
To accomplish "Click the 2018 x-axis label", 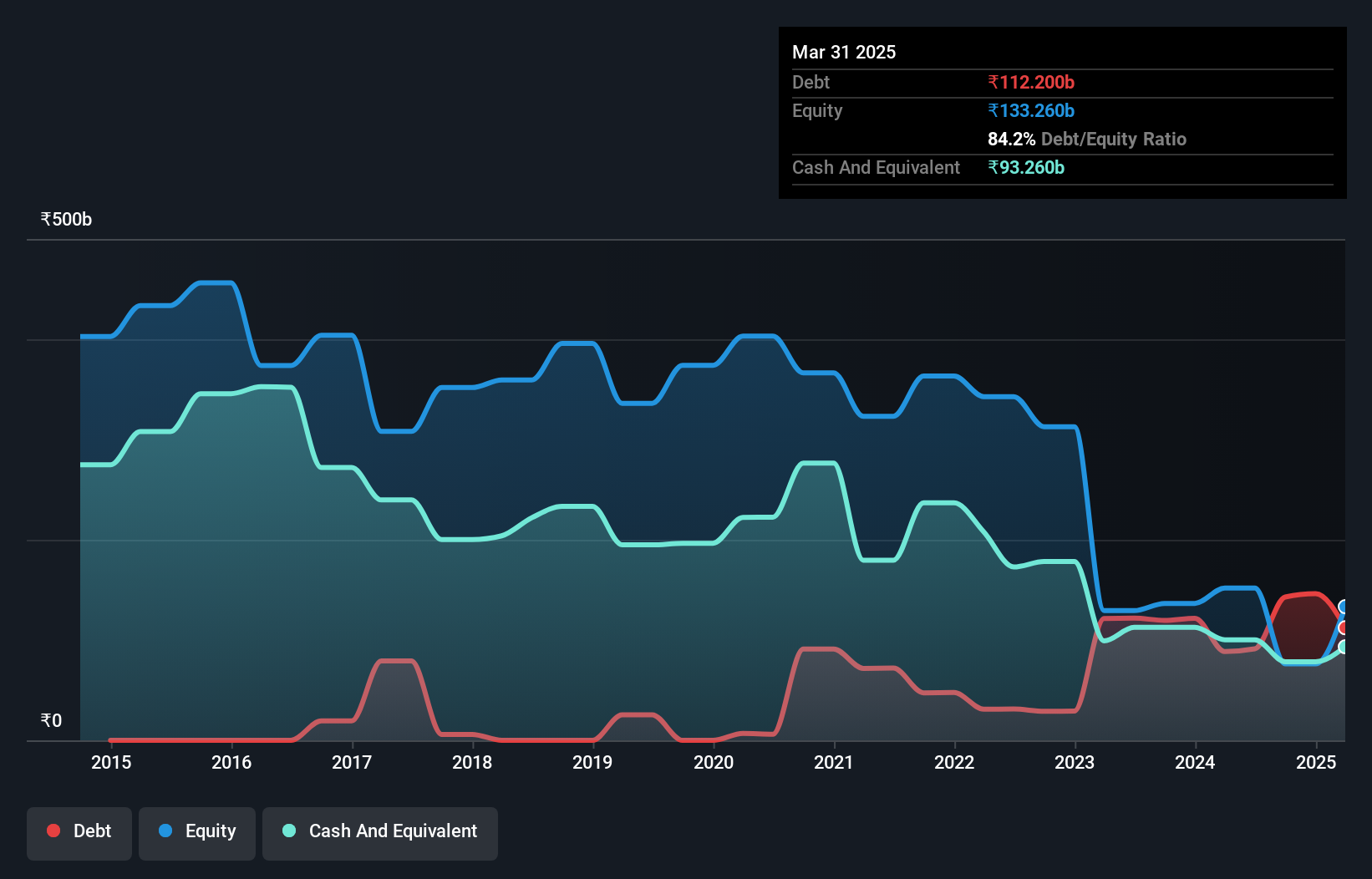I will tap(472, 762).
